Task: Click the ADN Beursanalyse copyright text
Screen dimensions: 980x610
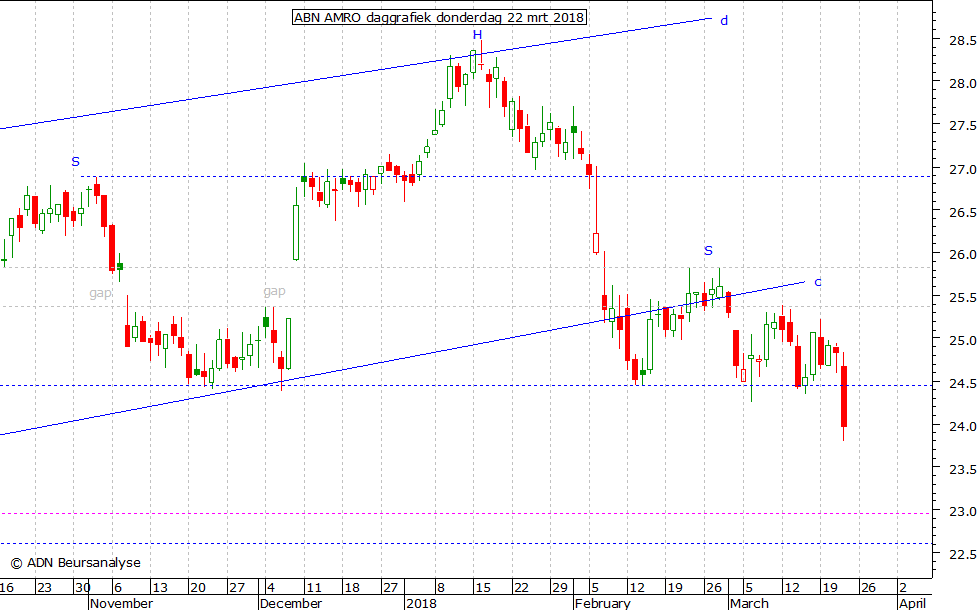Action: point(76,562)
